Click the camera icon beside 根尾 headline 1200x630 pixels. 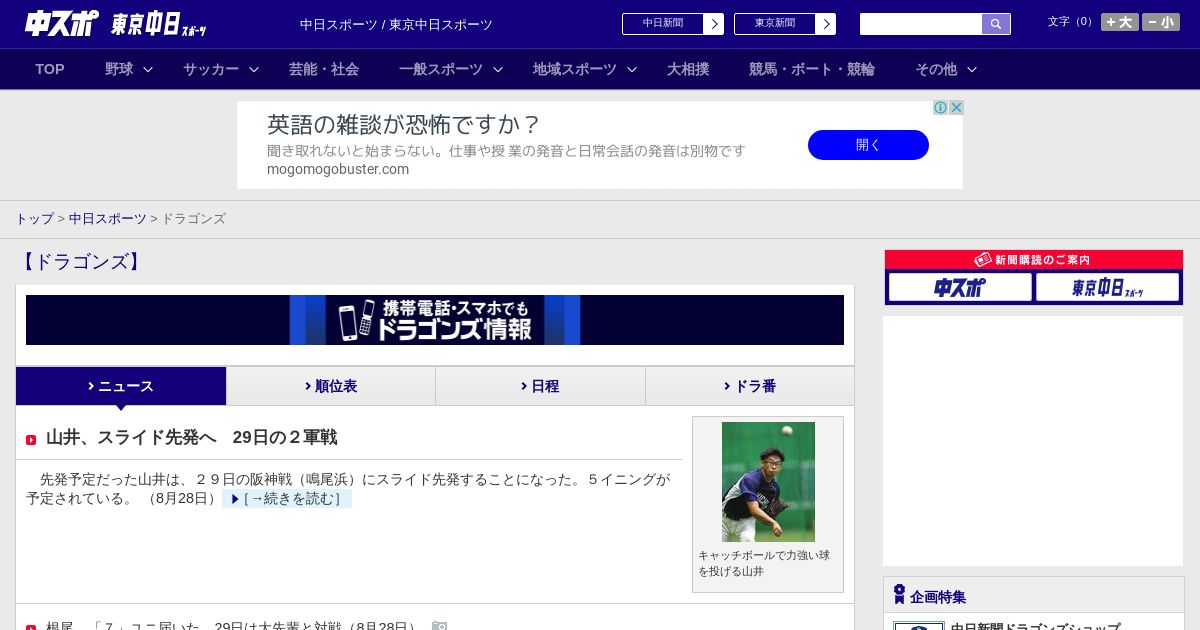[x=439, y=627]
